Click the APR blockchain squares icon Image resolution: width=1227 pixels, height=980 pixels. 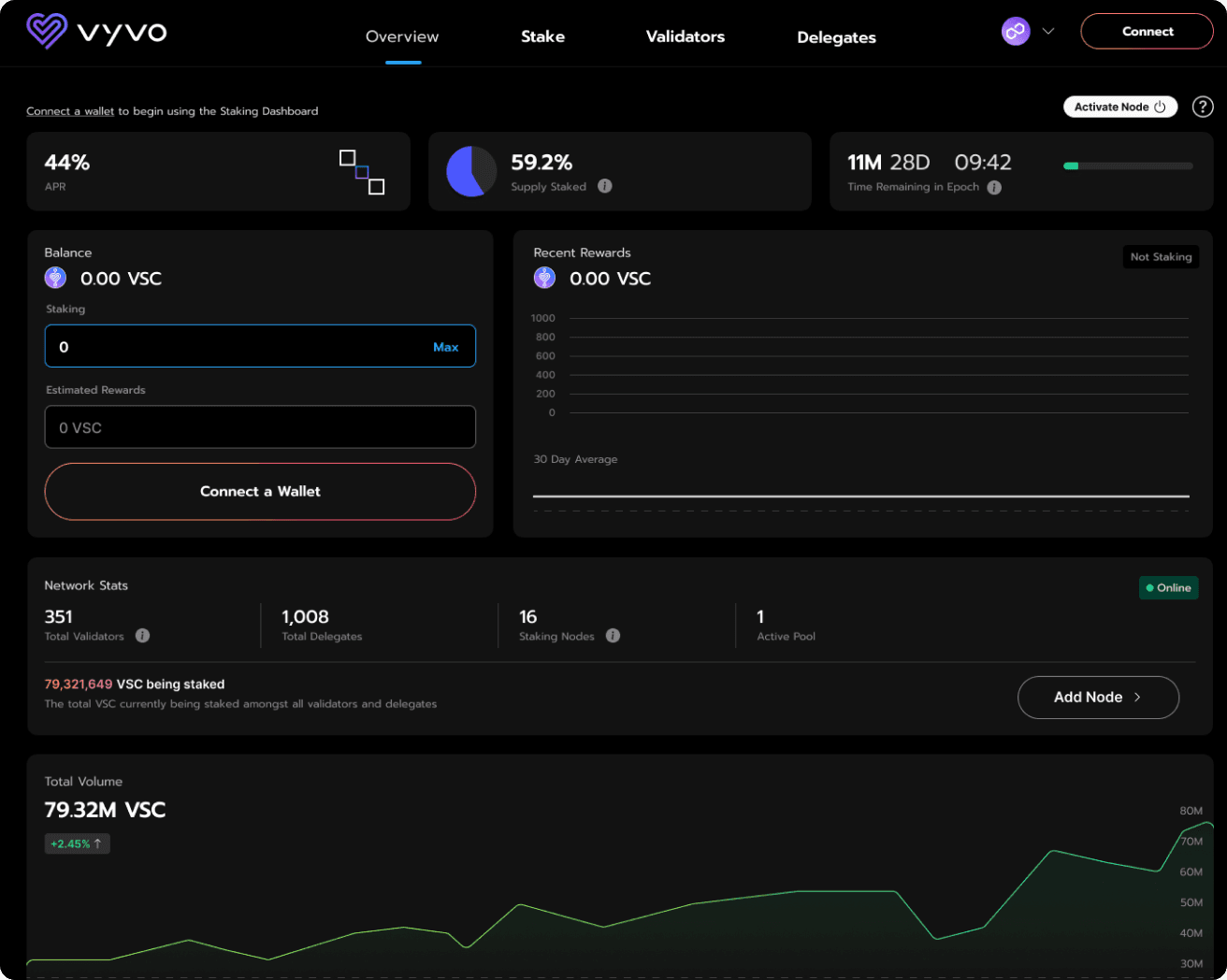(362, 172)
